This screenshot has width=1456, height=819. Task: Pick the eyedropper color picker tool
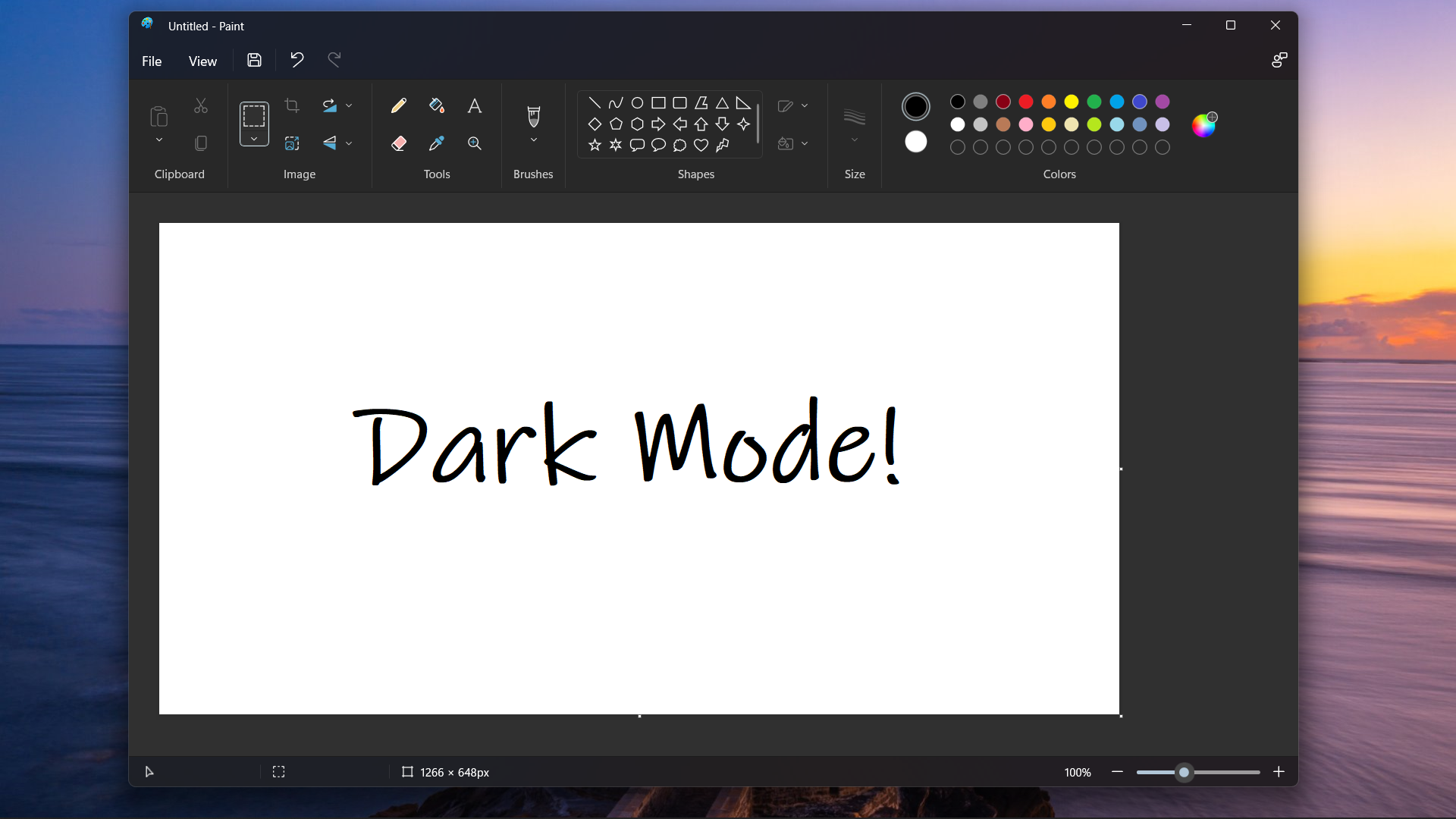click(437, 143)
